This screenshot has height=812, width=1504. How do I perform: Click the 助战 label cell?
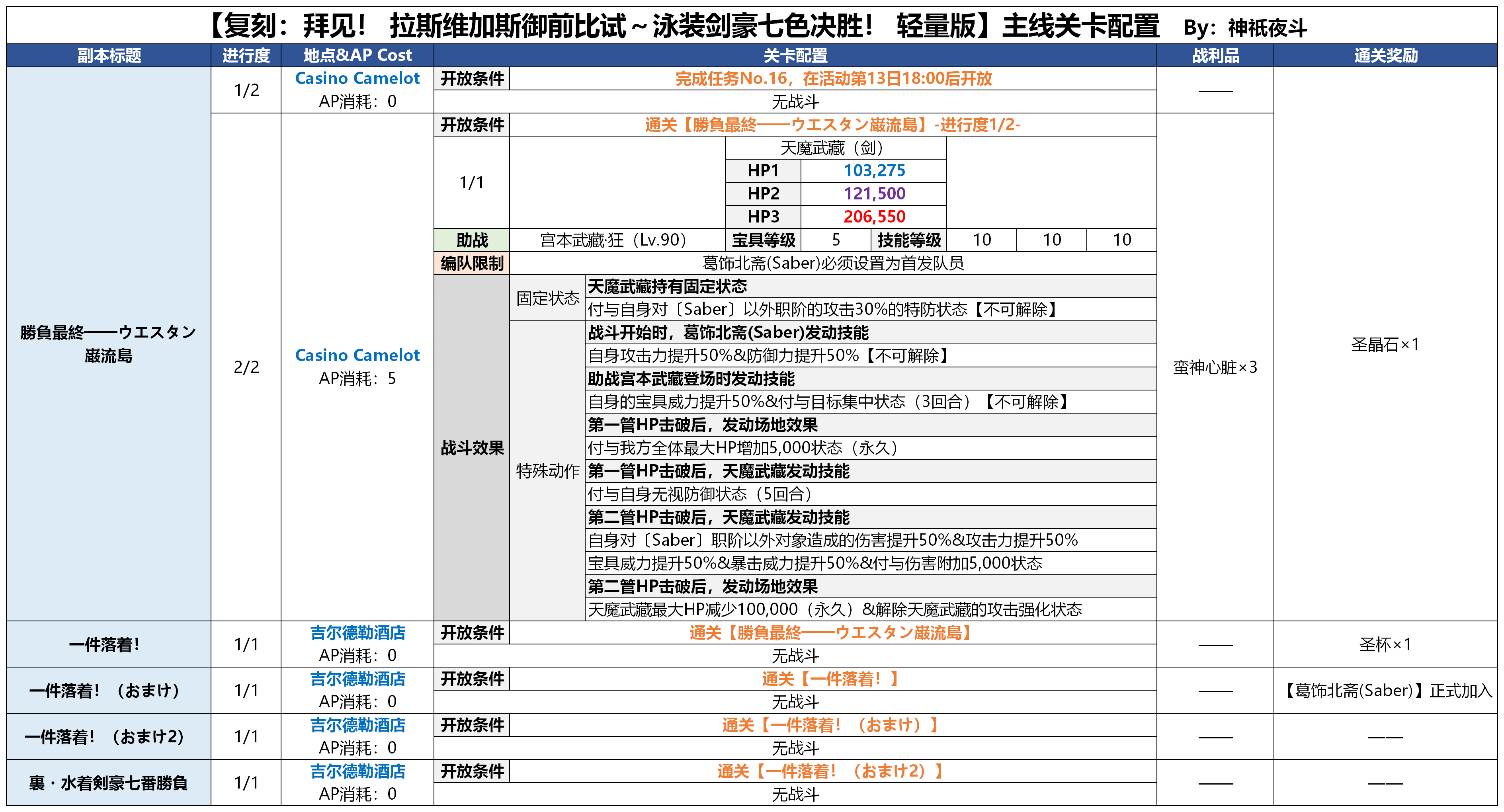[x=472, y=240]
